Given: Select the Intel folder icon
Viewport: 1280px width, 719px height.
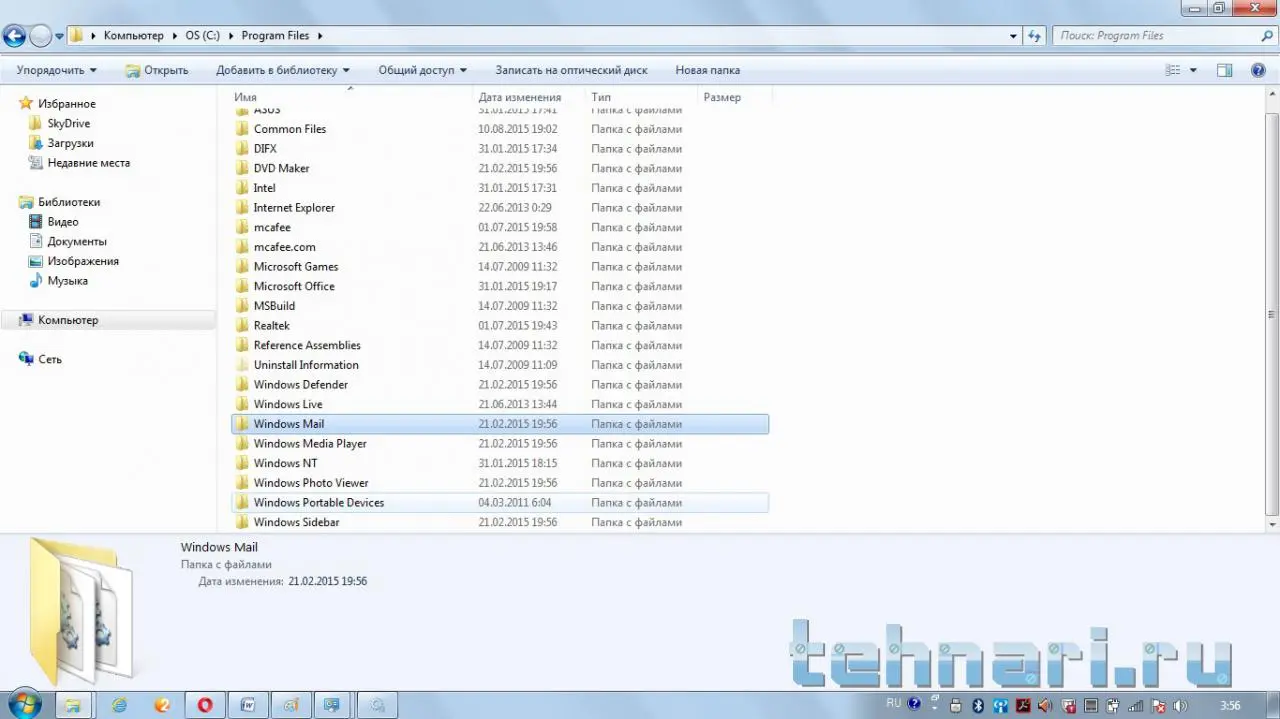Looking at the screenshot, I should (241, 188).
